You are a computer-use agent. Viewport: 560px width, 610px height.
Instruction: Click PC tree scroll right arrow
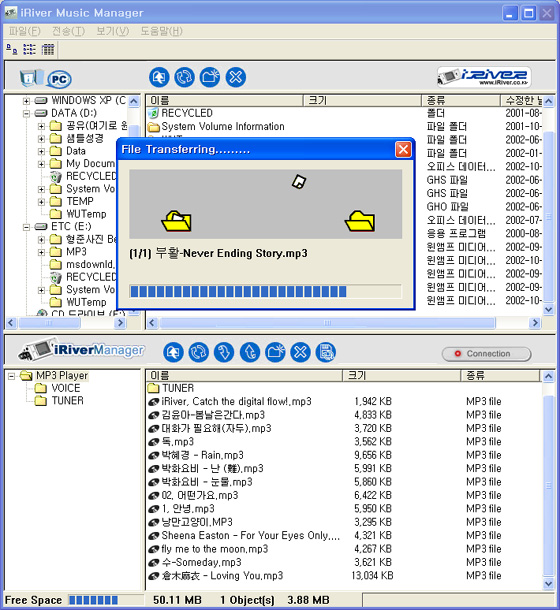coord(121,323)
